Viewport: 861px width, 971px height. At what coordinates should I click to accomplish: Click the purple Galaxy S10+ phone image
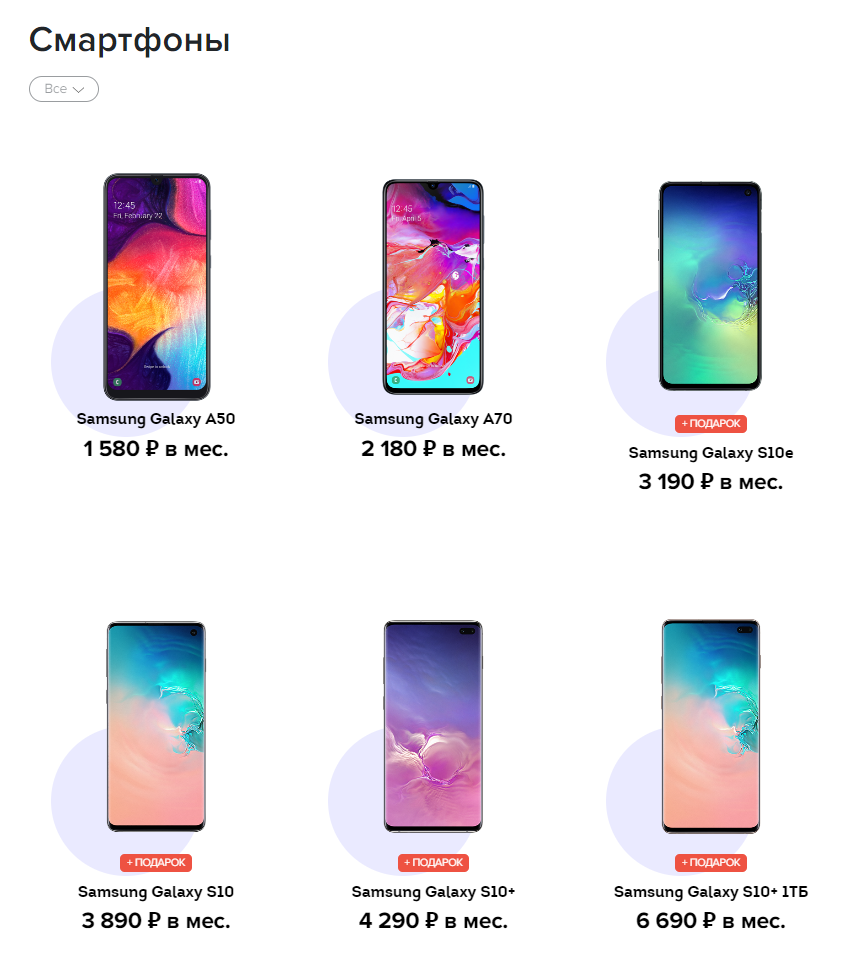click(433, 726)
